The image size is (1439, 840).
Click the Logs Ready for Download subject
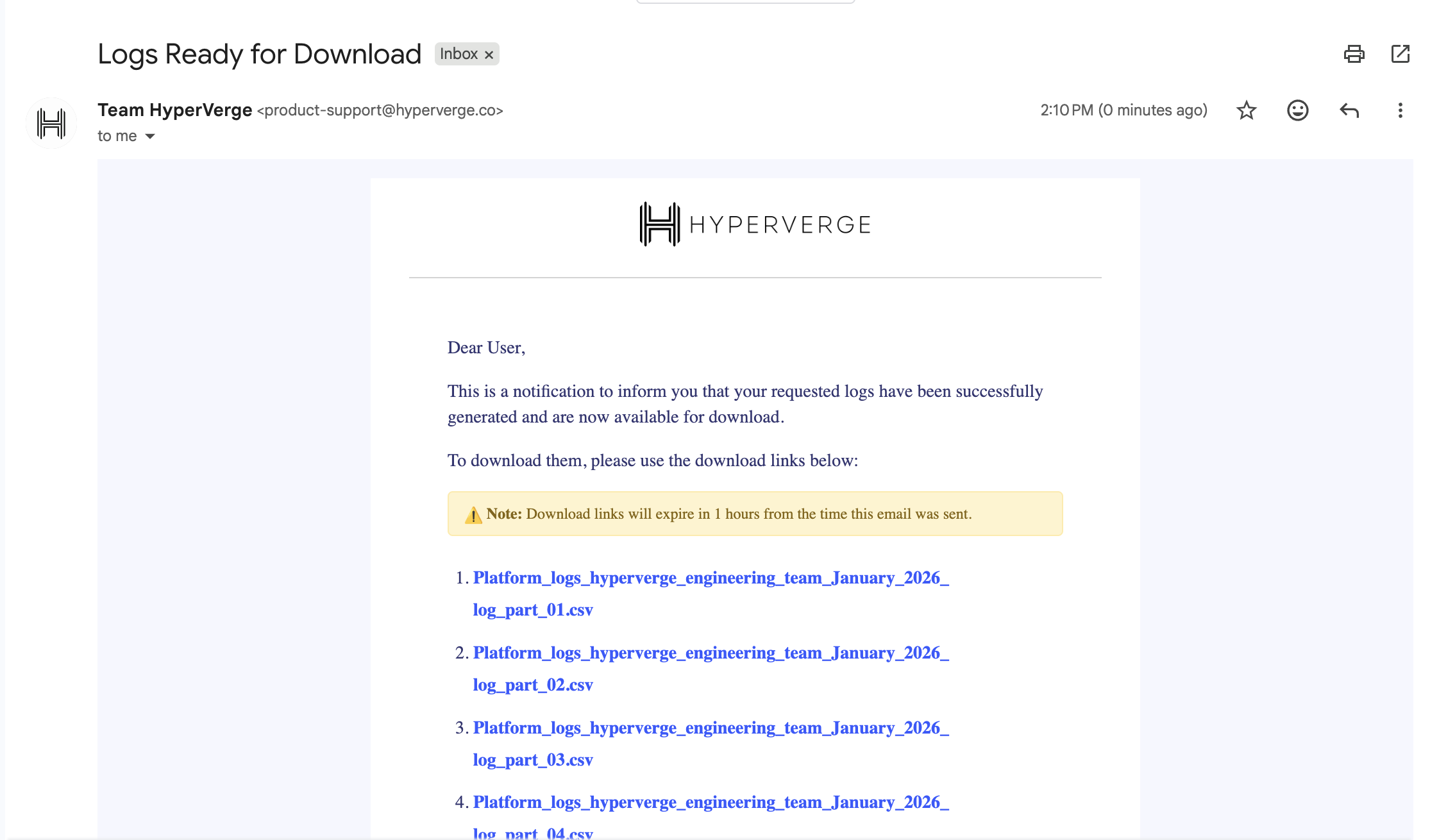(259, 54)
